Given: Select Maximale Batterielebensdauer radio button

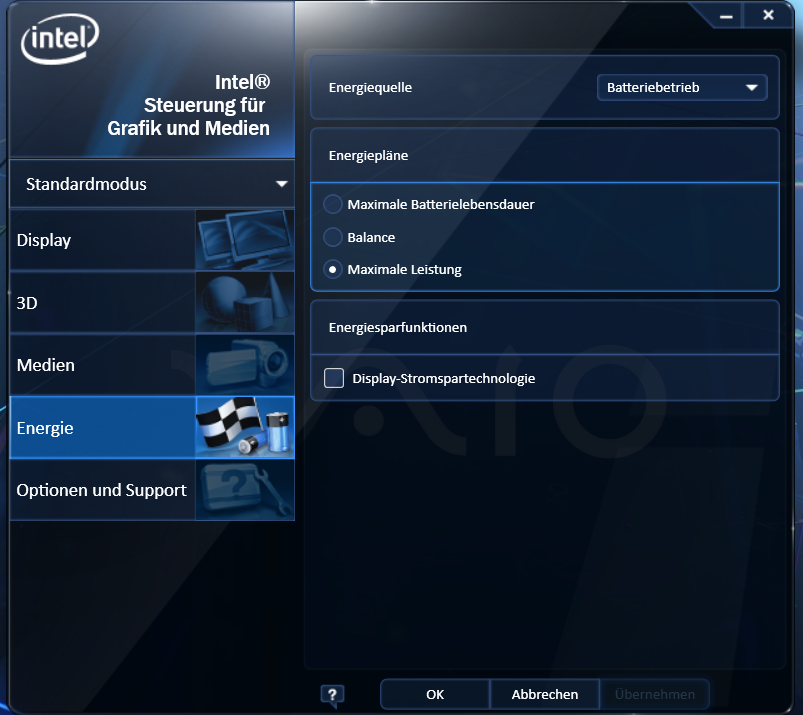Looking at the screenshot, I should (333, 204).
